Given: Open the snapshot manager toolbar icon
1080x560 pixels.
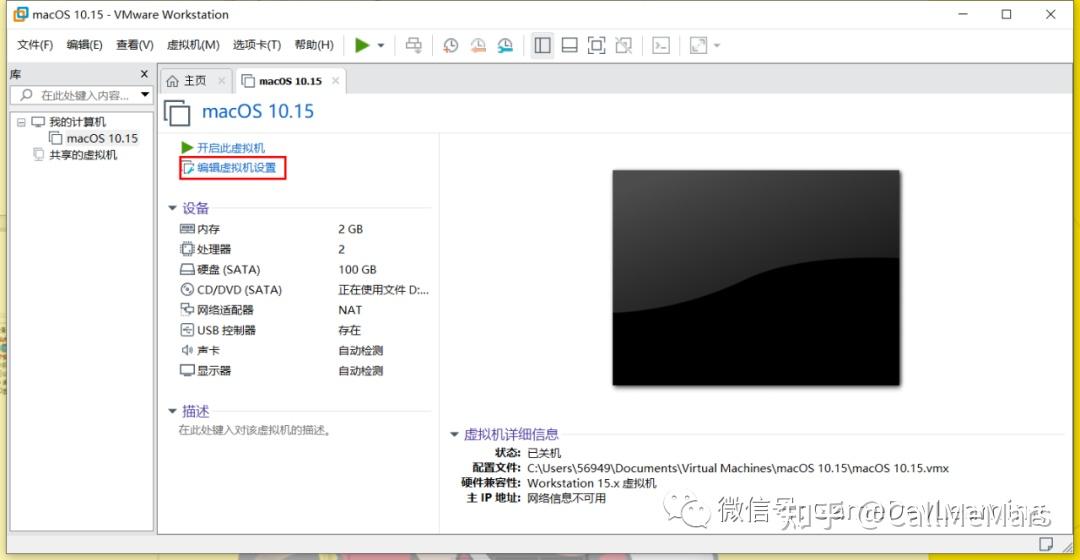Looking at the screenshot, I should (x=506, y=45).
